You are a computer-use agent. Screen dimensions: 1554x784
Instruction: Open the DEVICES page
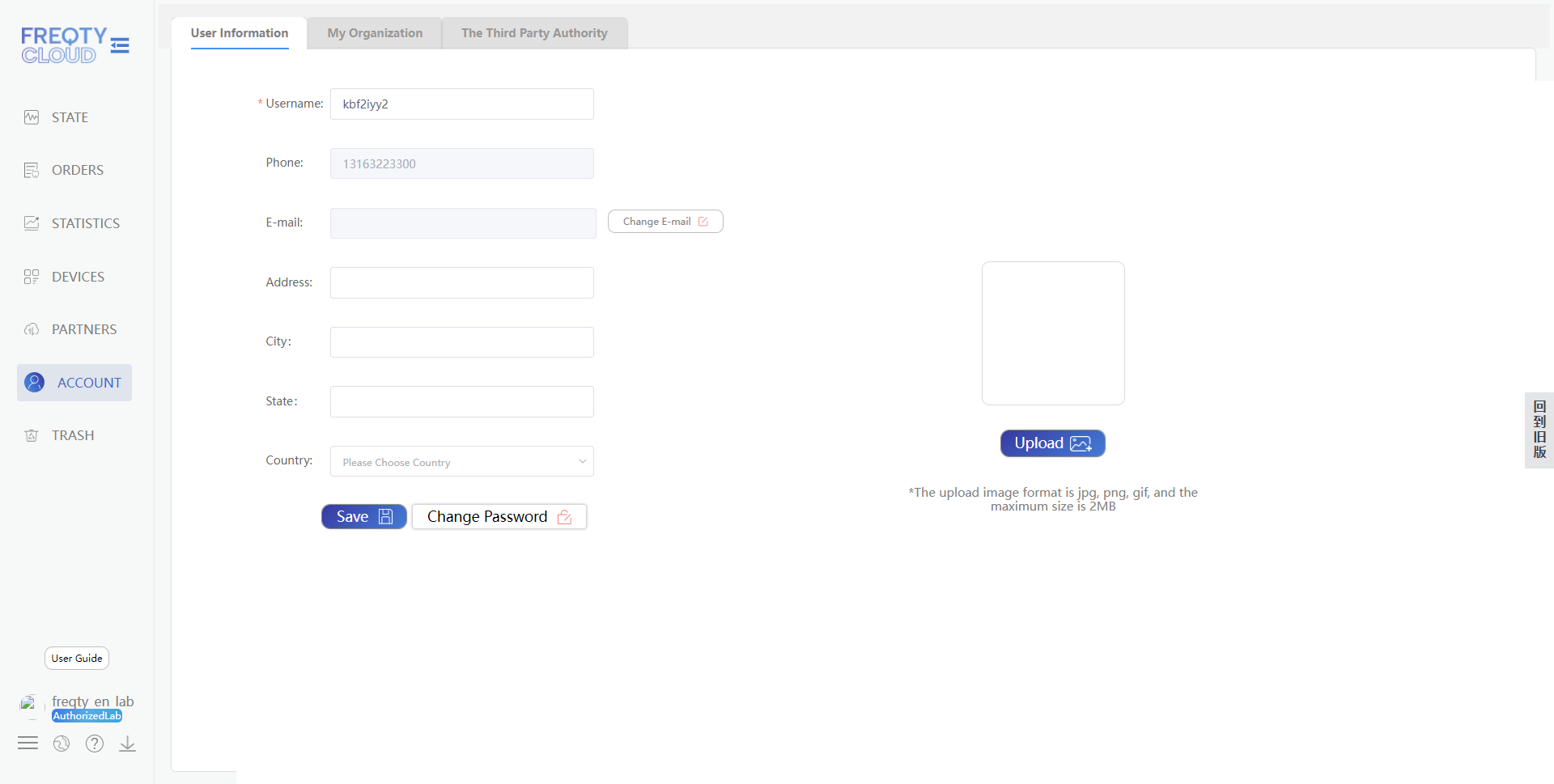click(78, 277)
